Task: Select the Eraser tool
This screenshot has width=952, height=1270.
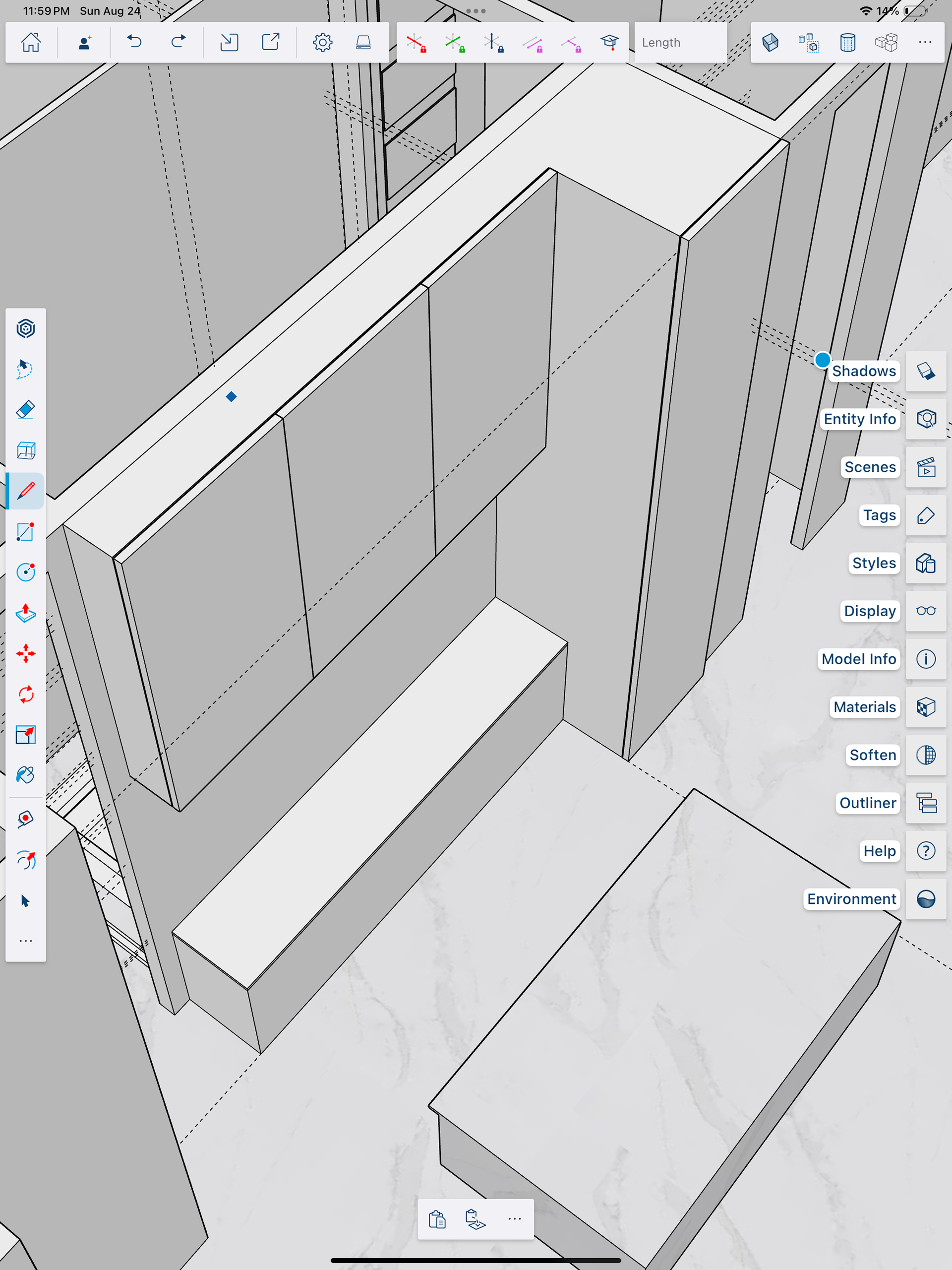Action: pyautogui.click(x=25, y=410)
